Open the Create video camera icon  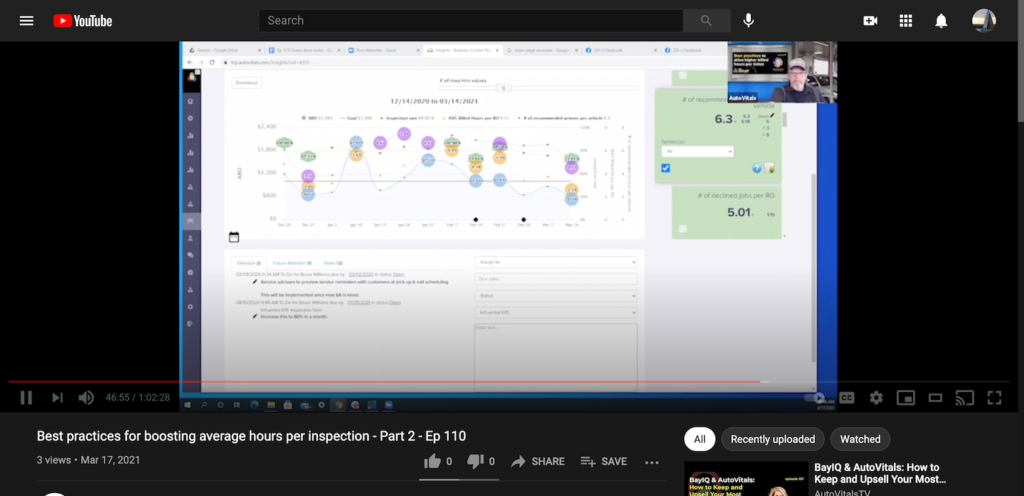[x=870, y=21]
